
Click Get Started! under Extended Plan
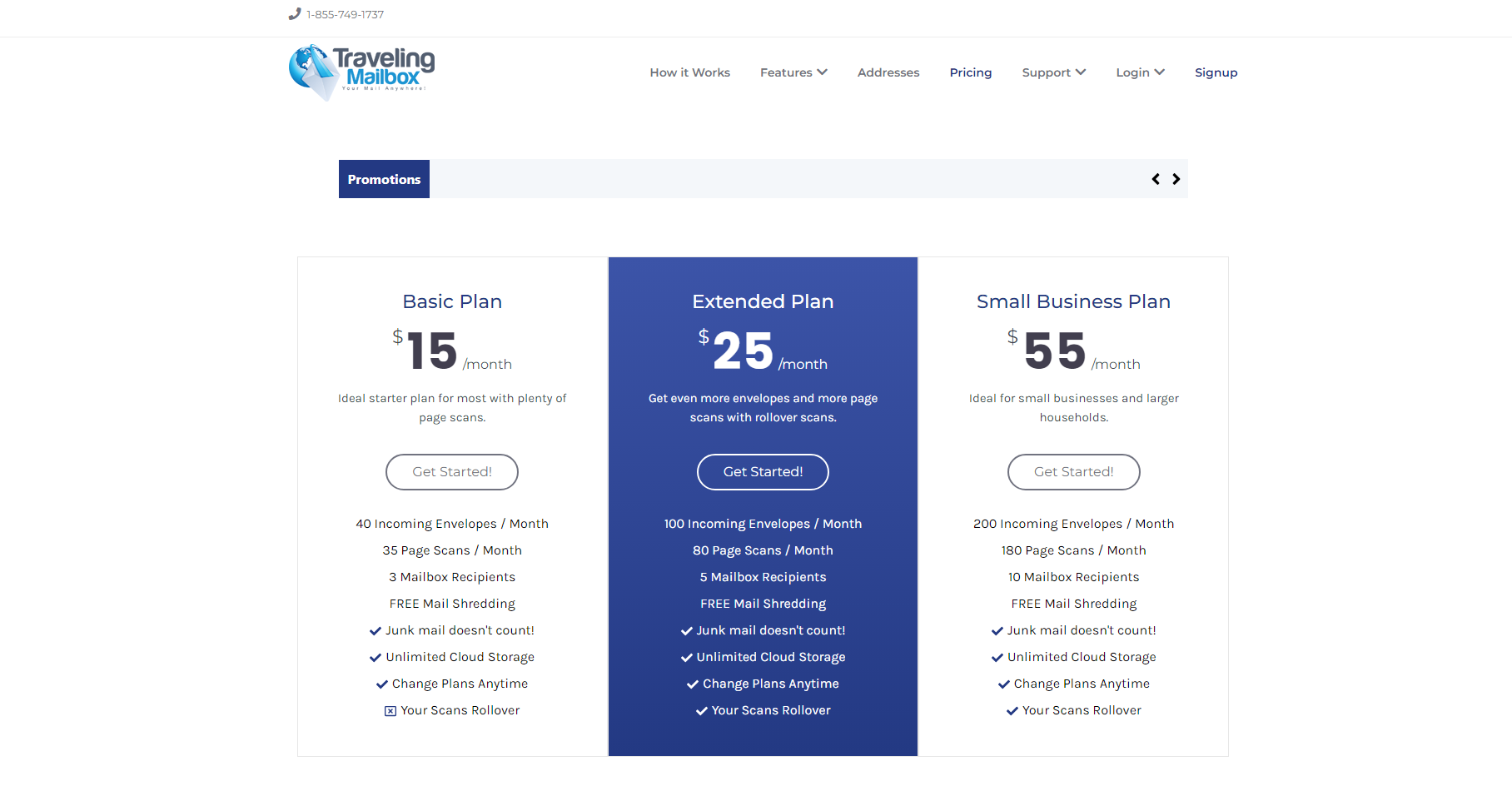point(763,472)
